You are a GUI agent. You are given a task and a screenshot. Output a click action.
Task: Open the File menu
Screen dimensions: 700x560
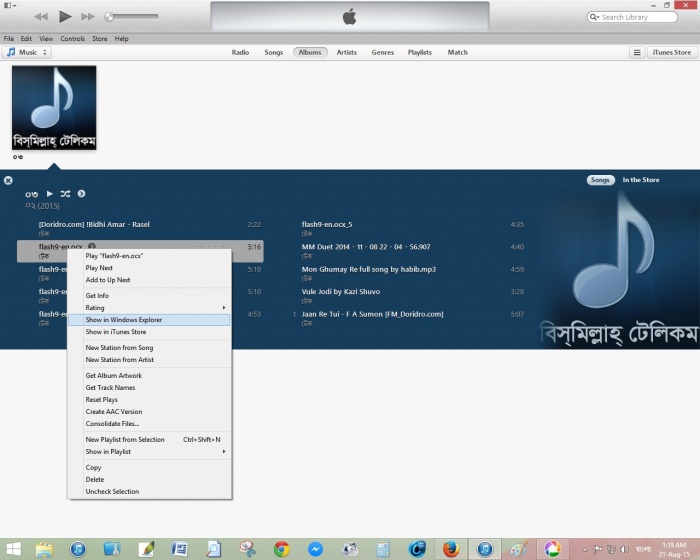8,39
